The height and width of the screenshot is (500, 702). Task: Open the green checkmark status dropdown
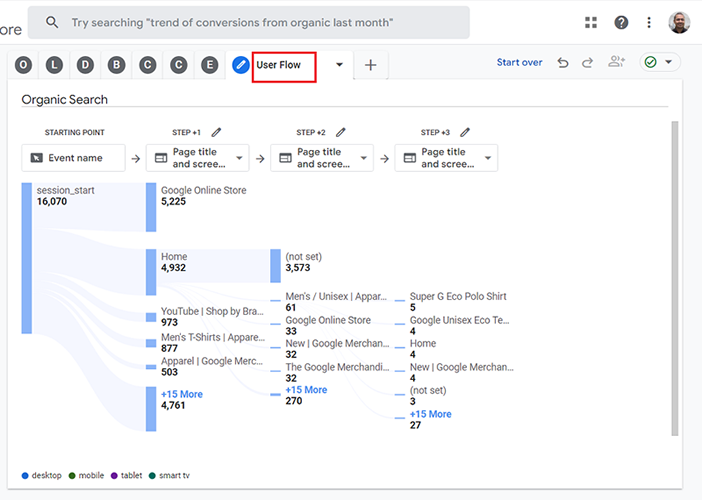point(659,62)
